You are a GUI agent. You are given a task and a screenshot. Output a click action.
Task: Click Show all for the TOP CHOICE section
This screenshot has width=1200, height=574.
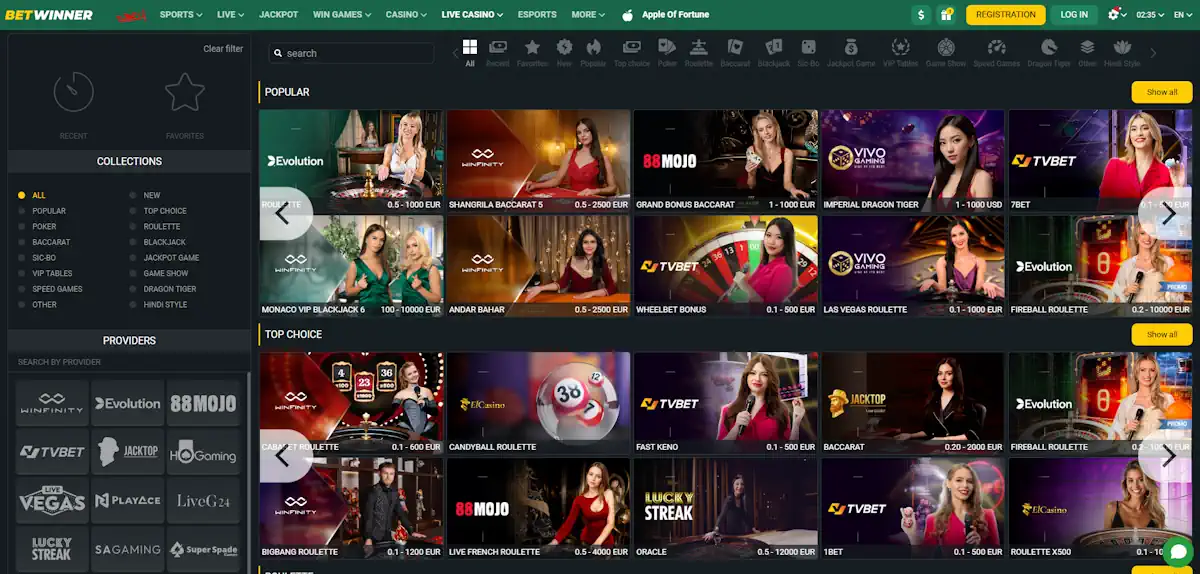tap(1162, 334)
